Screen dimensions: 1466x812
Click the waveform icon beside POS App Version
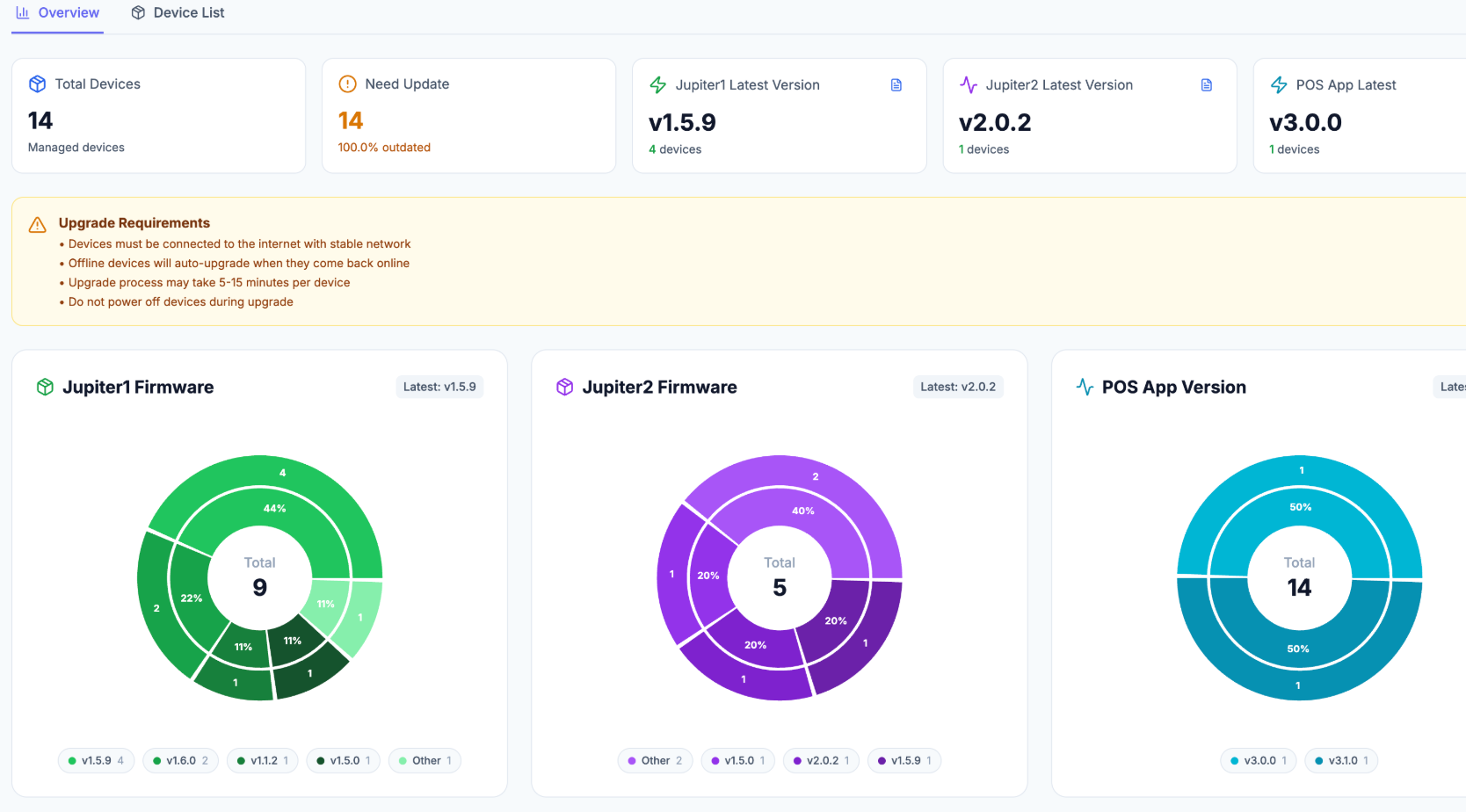(1084, 387)
